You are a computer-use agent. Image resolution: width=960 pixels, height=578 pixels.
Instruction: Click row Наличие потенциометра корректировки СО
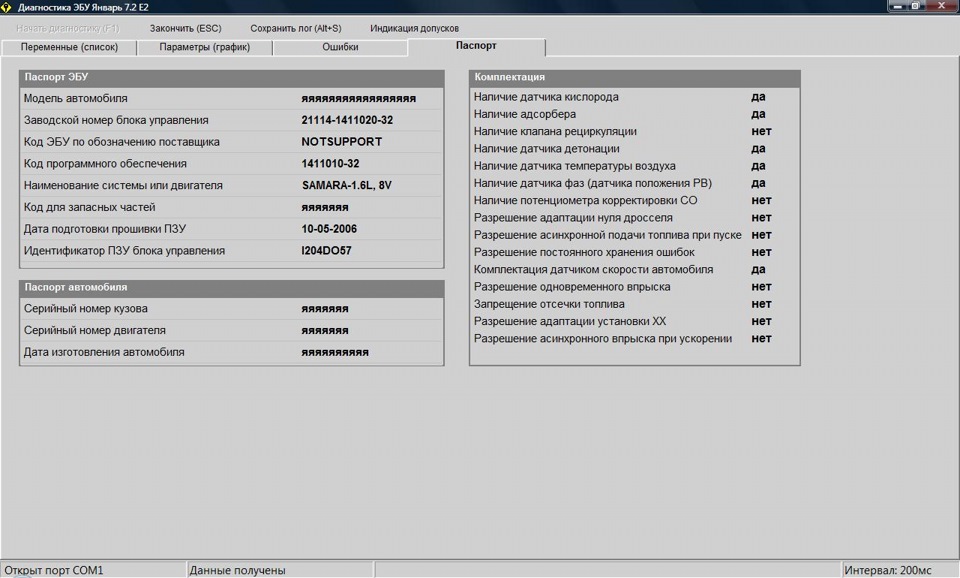pyautogui.click(x=635, y=200)
